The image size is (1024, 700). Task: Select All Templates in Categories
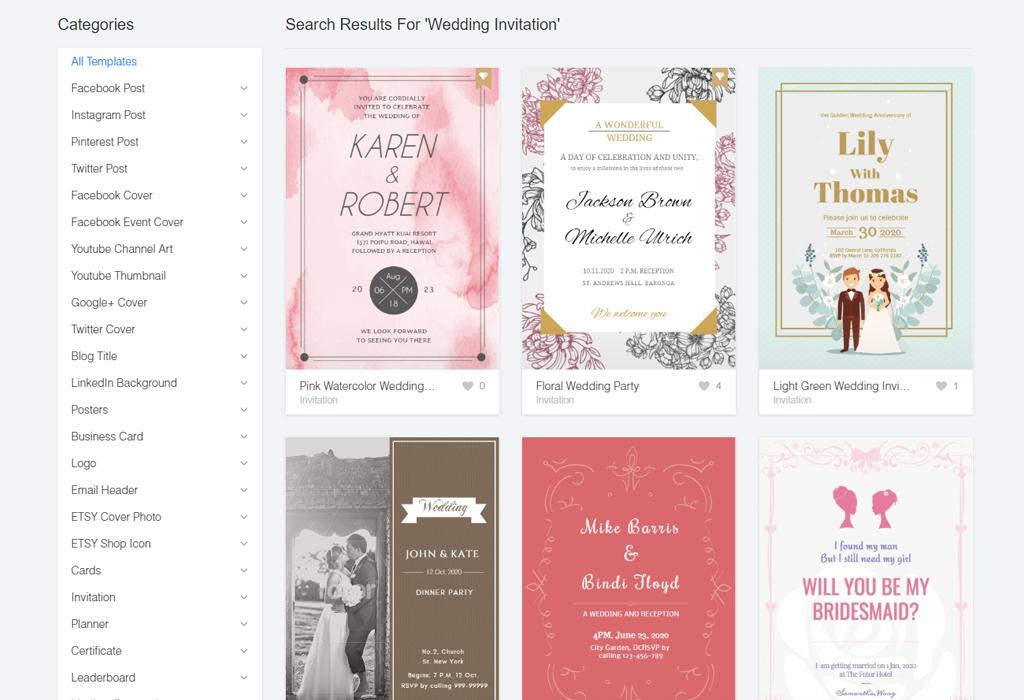104,61
